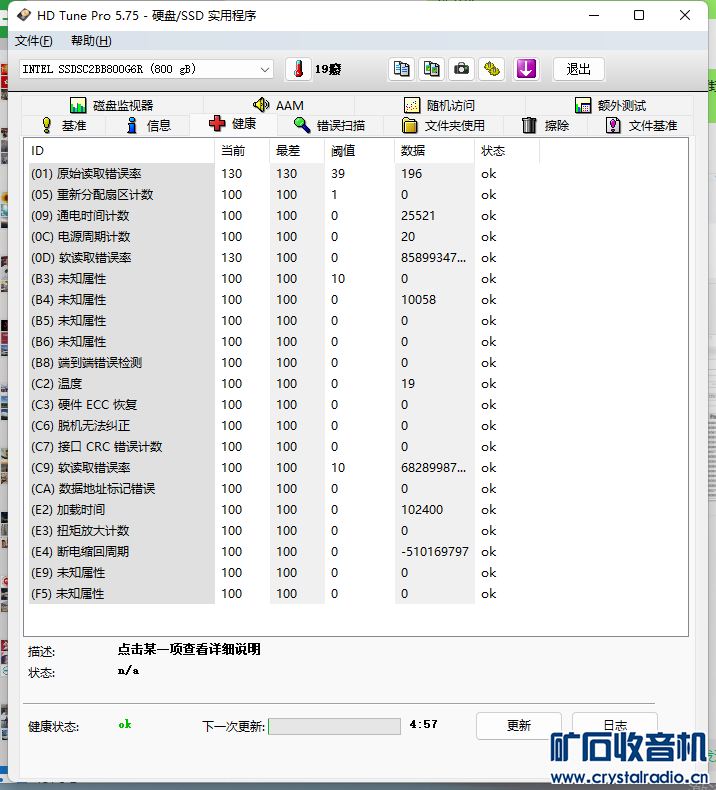This screenshot has width=716, height=790.
Task: Click the data value -510169797
Action: point(435,552)
